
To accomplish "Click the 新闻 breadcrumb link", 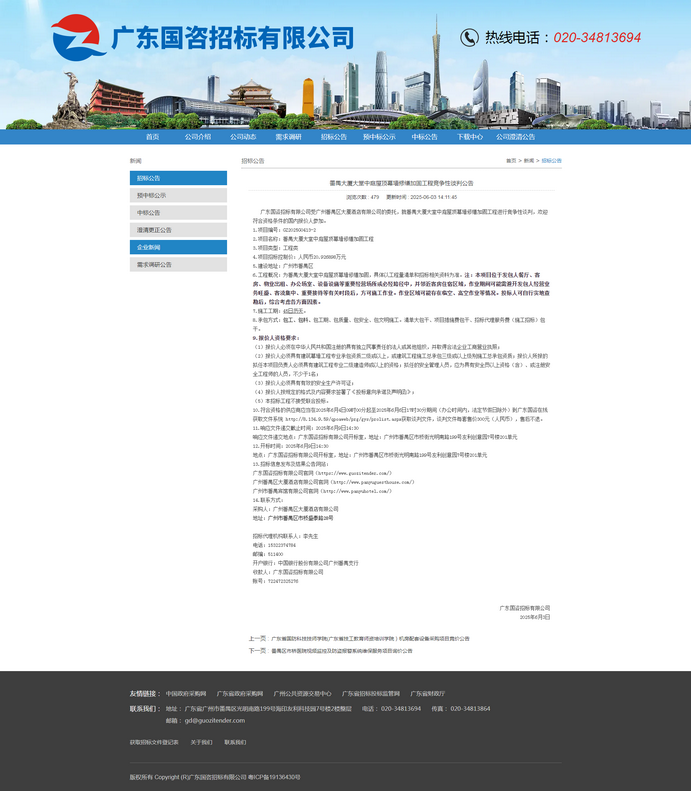I will coord(529,160).
